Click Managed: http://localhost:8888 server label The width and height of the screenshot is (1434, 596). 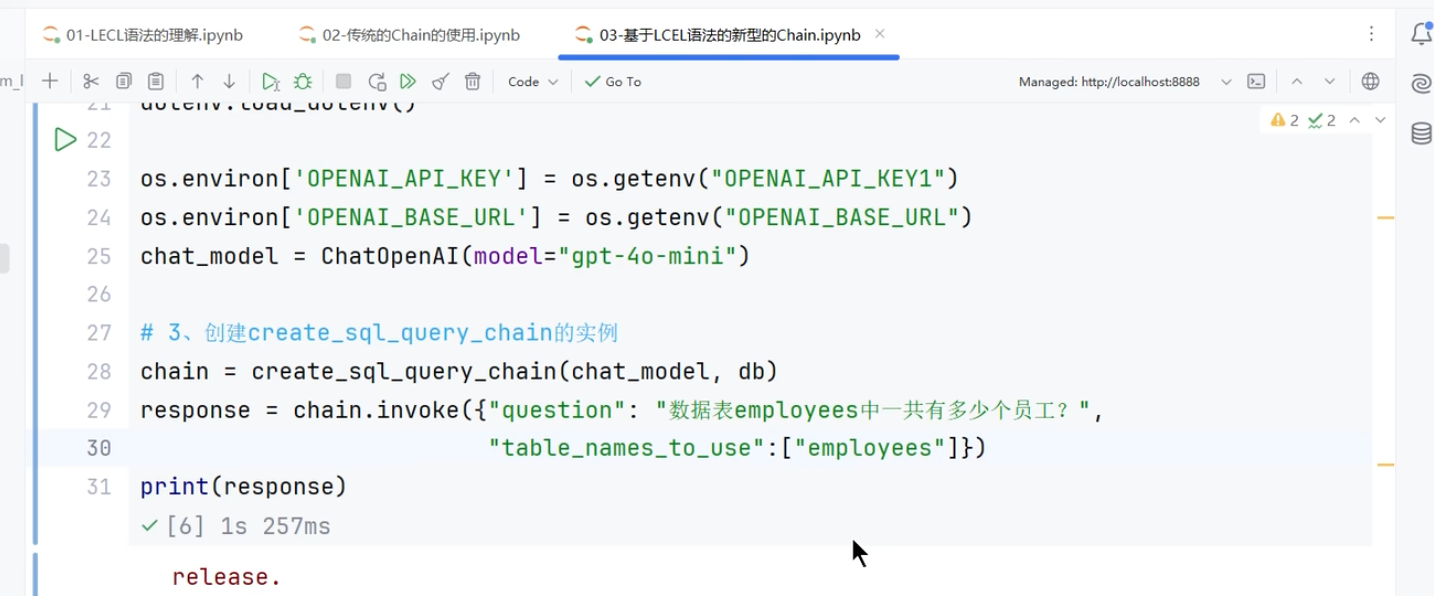point(1109,82)
